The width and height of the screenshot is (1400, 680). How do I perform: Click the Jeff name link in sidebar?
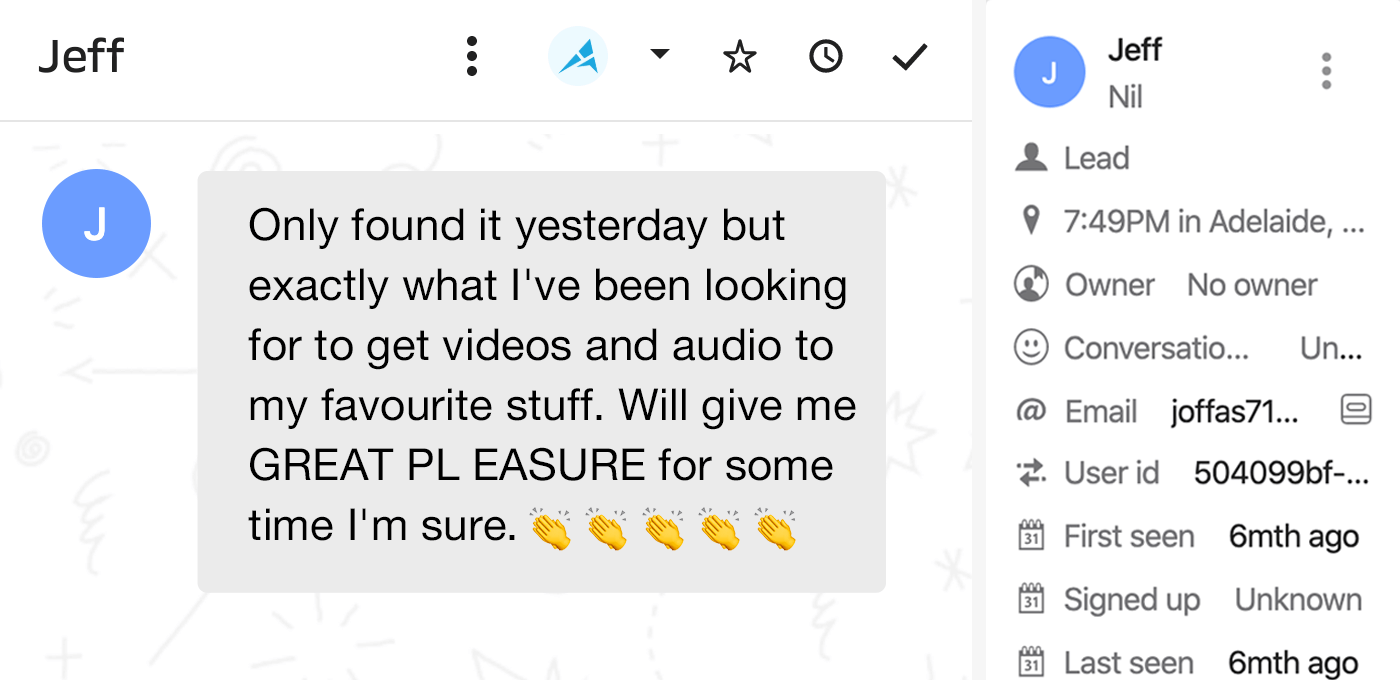point(1135,50)
